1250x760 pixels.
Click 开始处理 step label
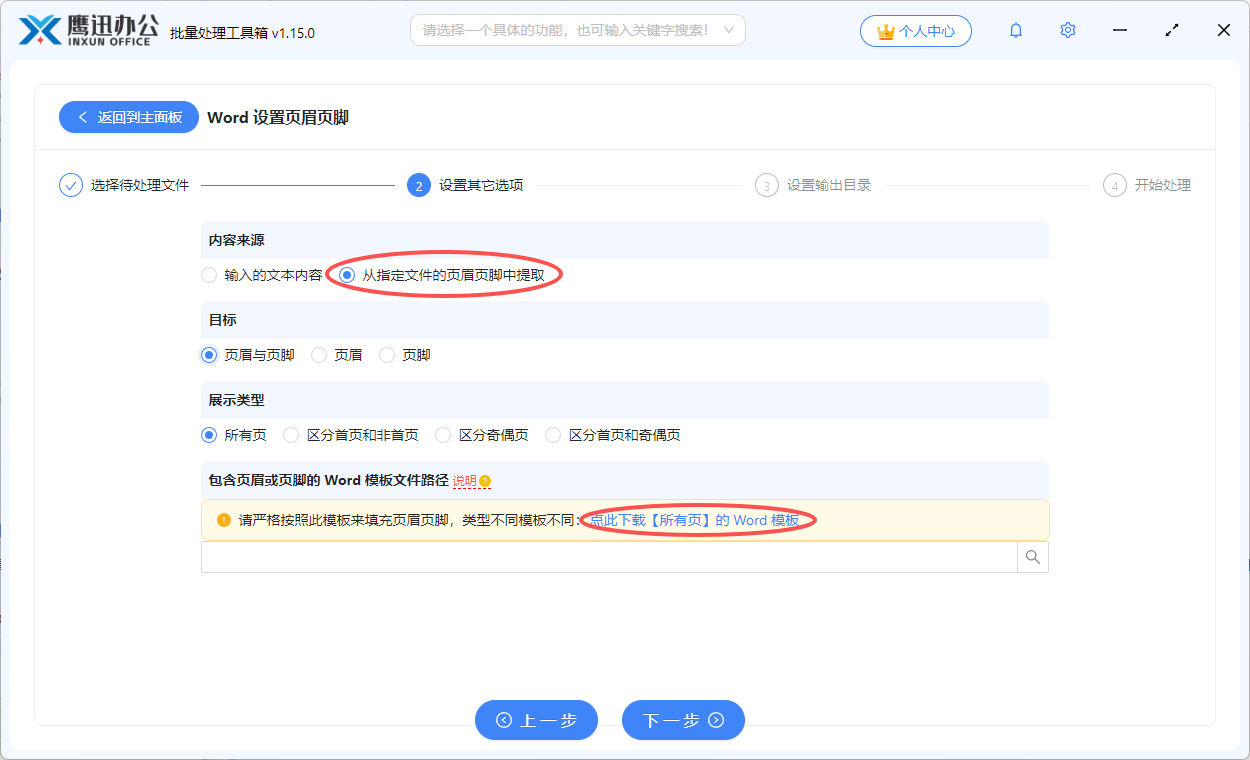pyautogui.click(x=1163, y=185)
